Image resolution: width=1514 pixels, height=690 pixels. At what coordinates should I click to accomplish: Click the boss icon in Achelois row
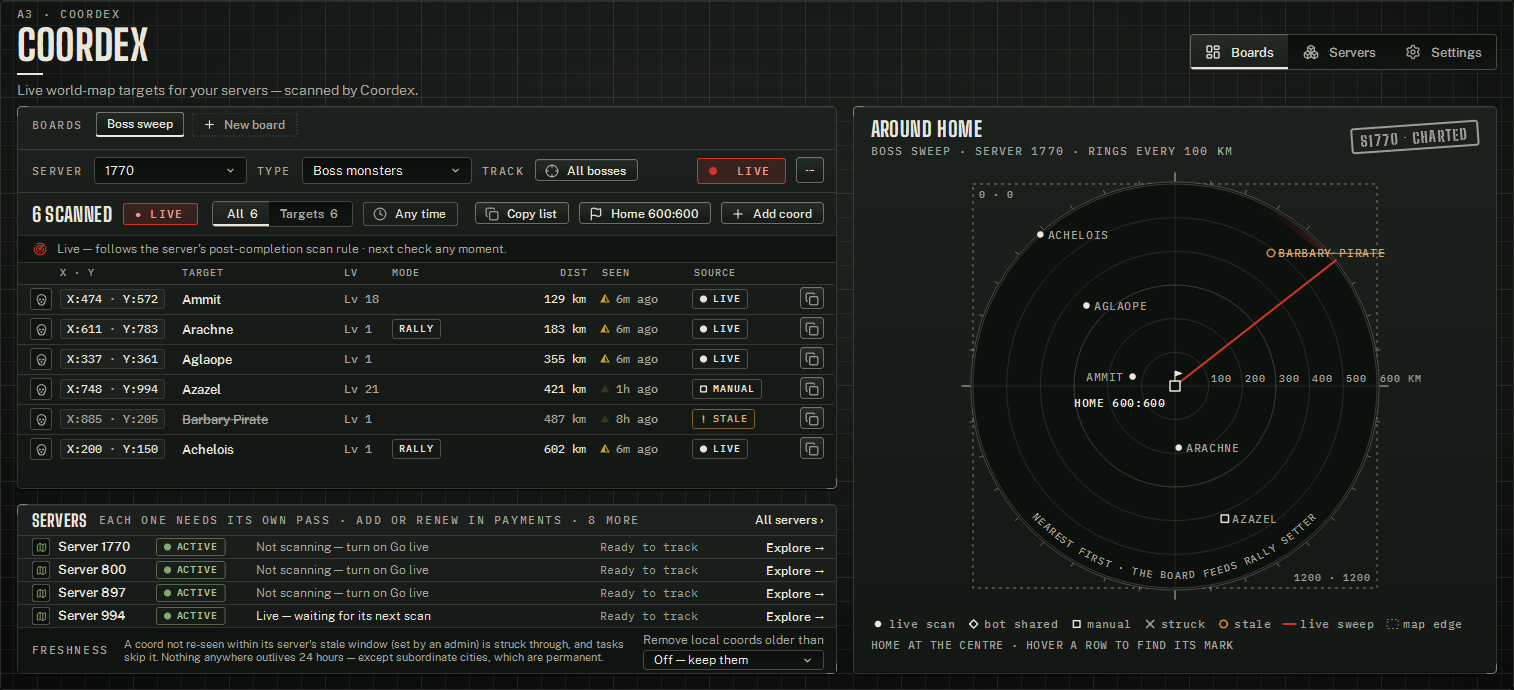(x=41, y=449)
